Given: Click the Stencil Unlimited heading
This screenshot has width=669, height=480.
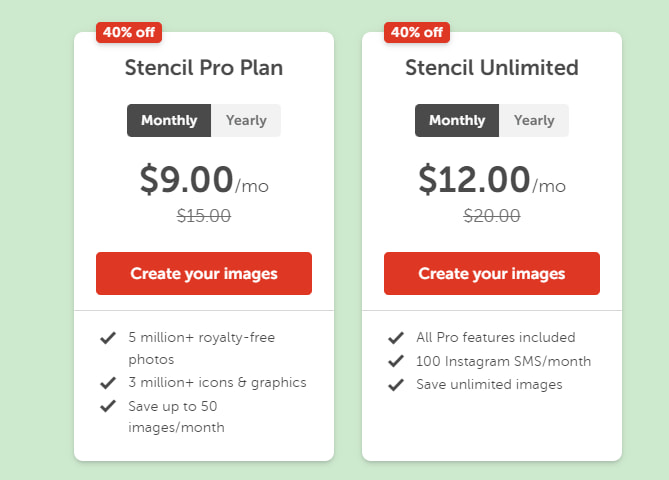Looking at the screenshot, I should click(x=492, y=68).
